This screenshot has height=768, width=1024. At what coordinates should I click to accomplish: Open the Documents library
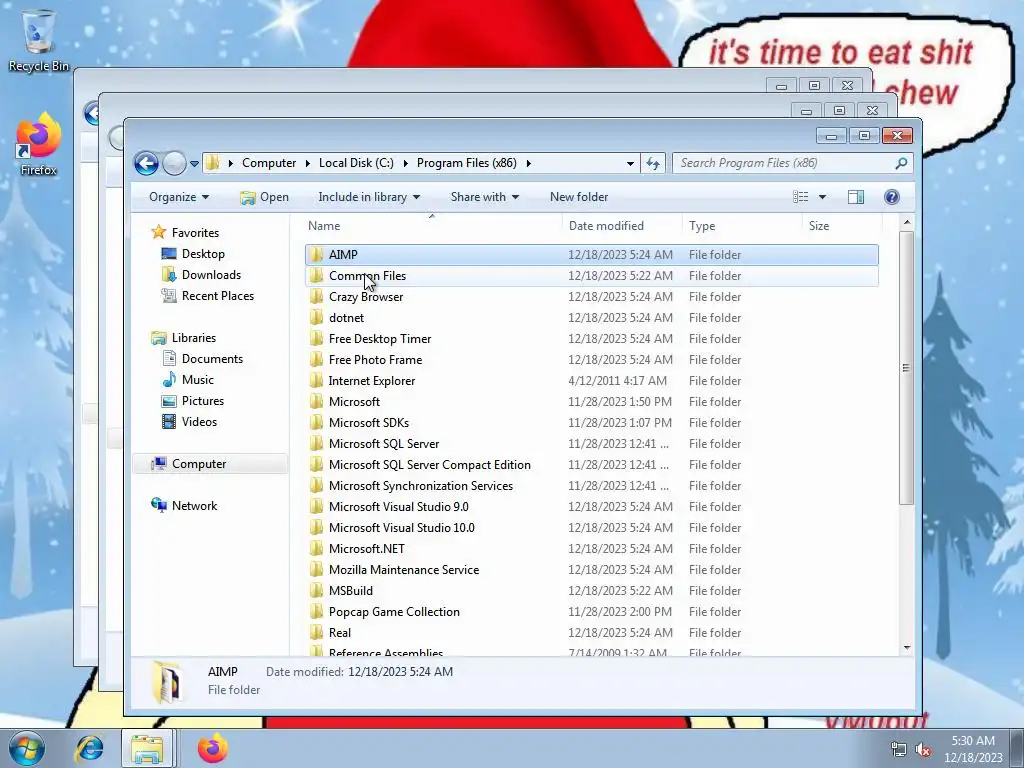212,359
